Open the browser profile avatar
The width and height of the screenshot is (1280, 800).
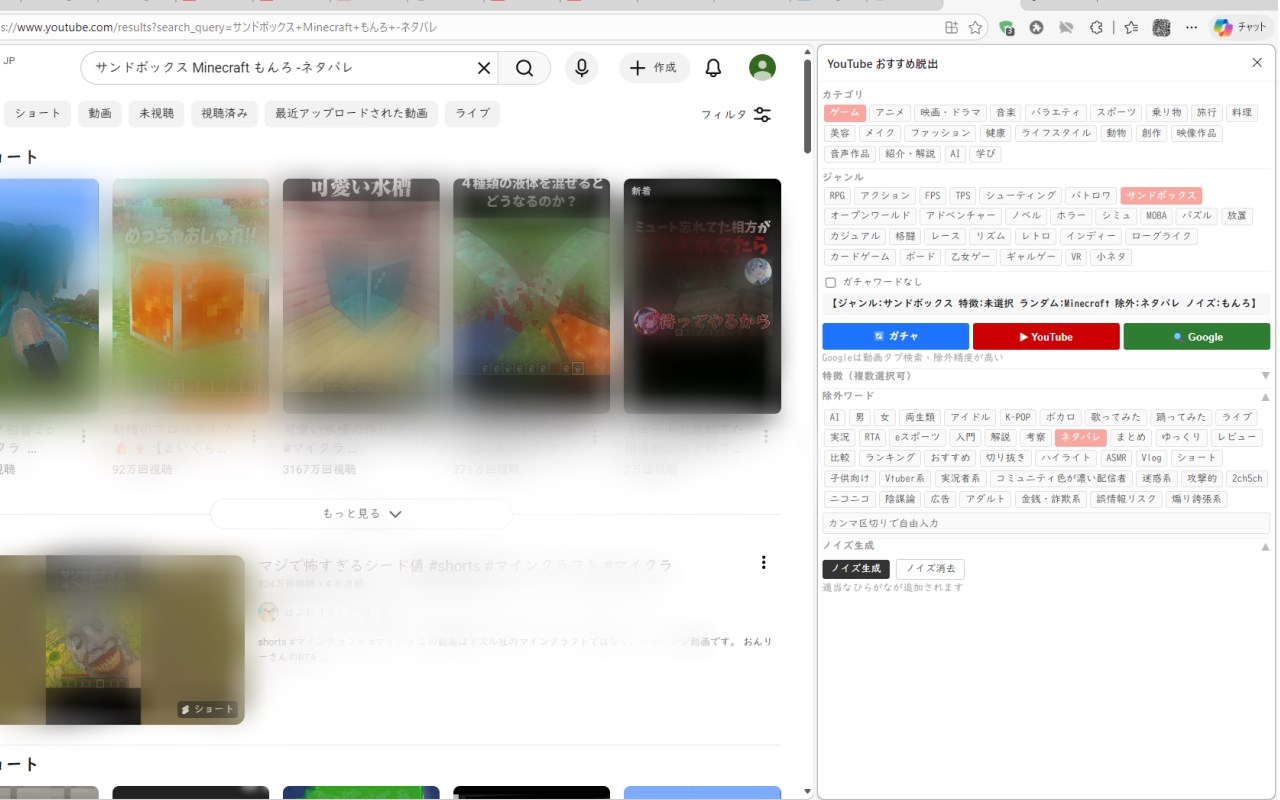pyautogui.click(x=1161, y=28)
